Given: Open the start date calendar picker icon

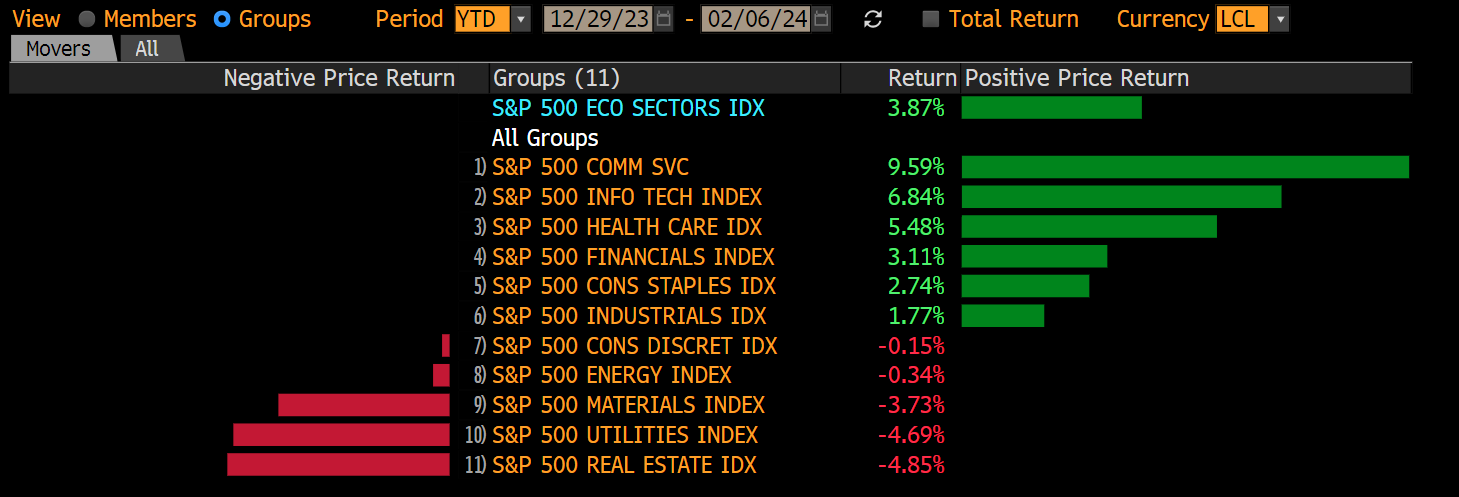Looking at the screenshot, I should [663, 19].
